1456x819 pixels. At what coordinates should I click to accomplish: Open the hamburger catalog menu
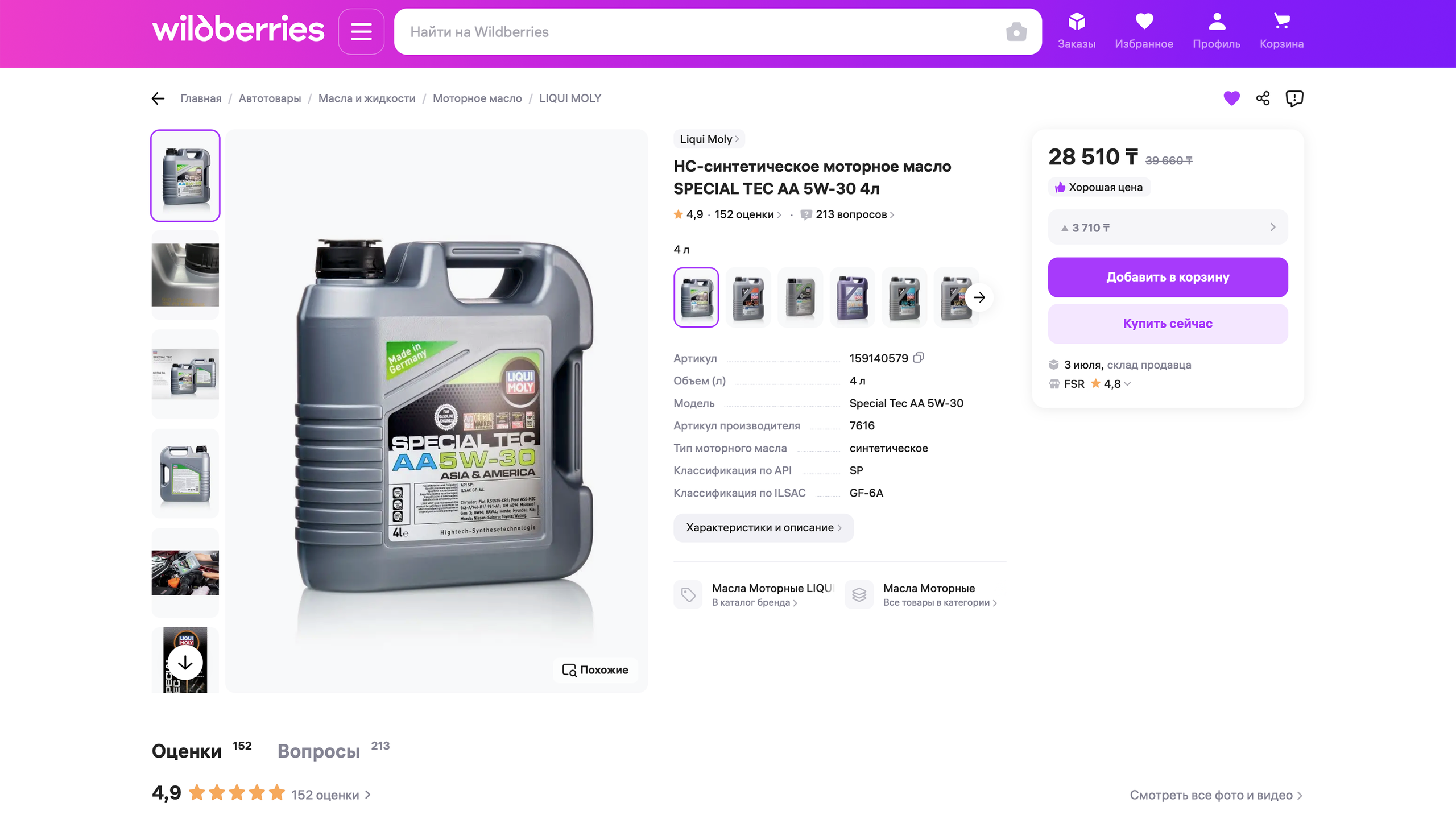pyautogui.click(x=361, y=32)
